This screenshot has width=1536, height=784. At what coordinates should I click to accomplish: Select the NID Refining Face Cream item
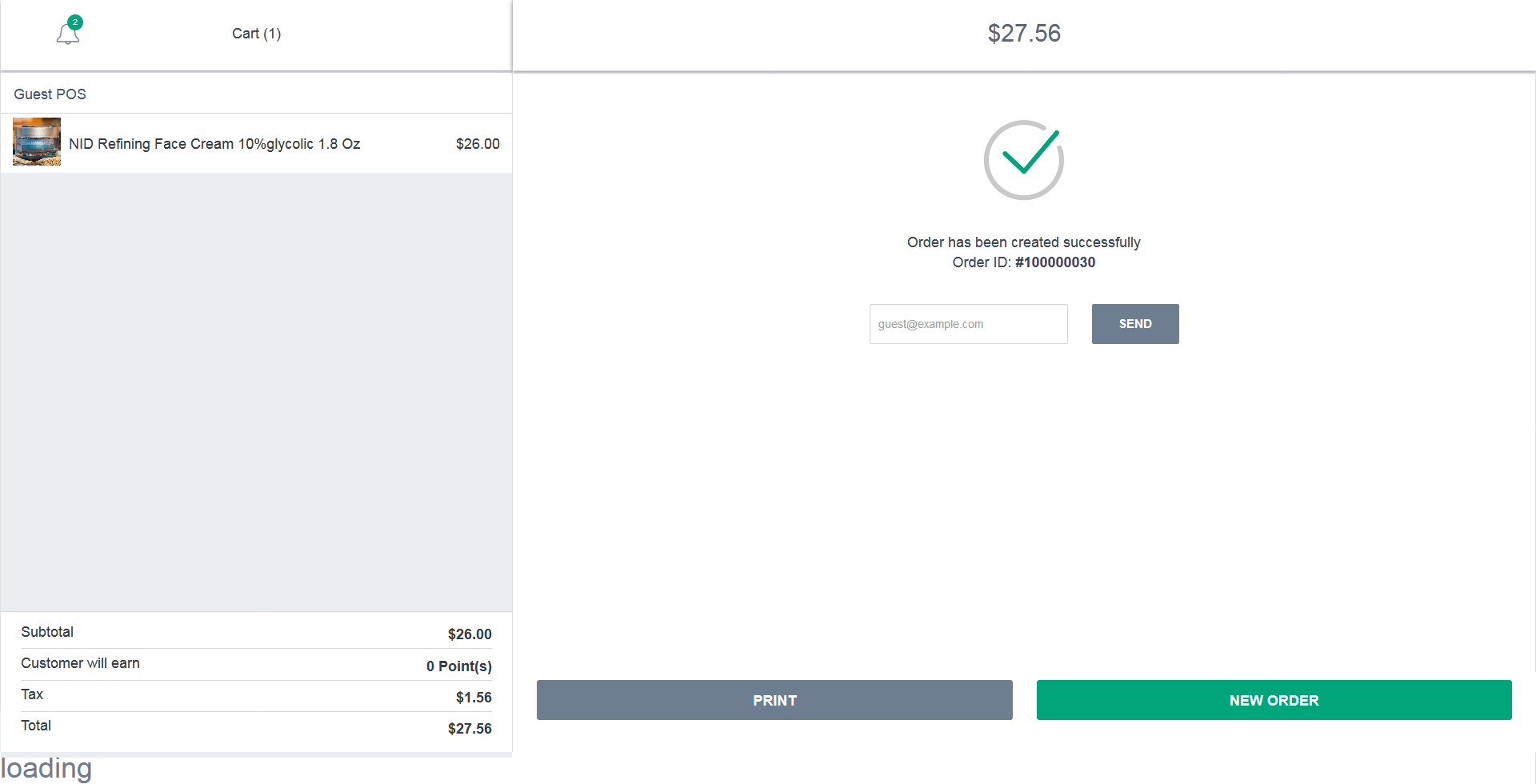[214, 144]
